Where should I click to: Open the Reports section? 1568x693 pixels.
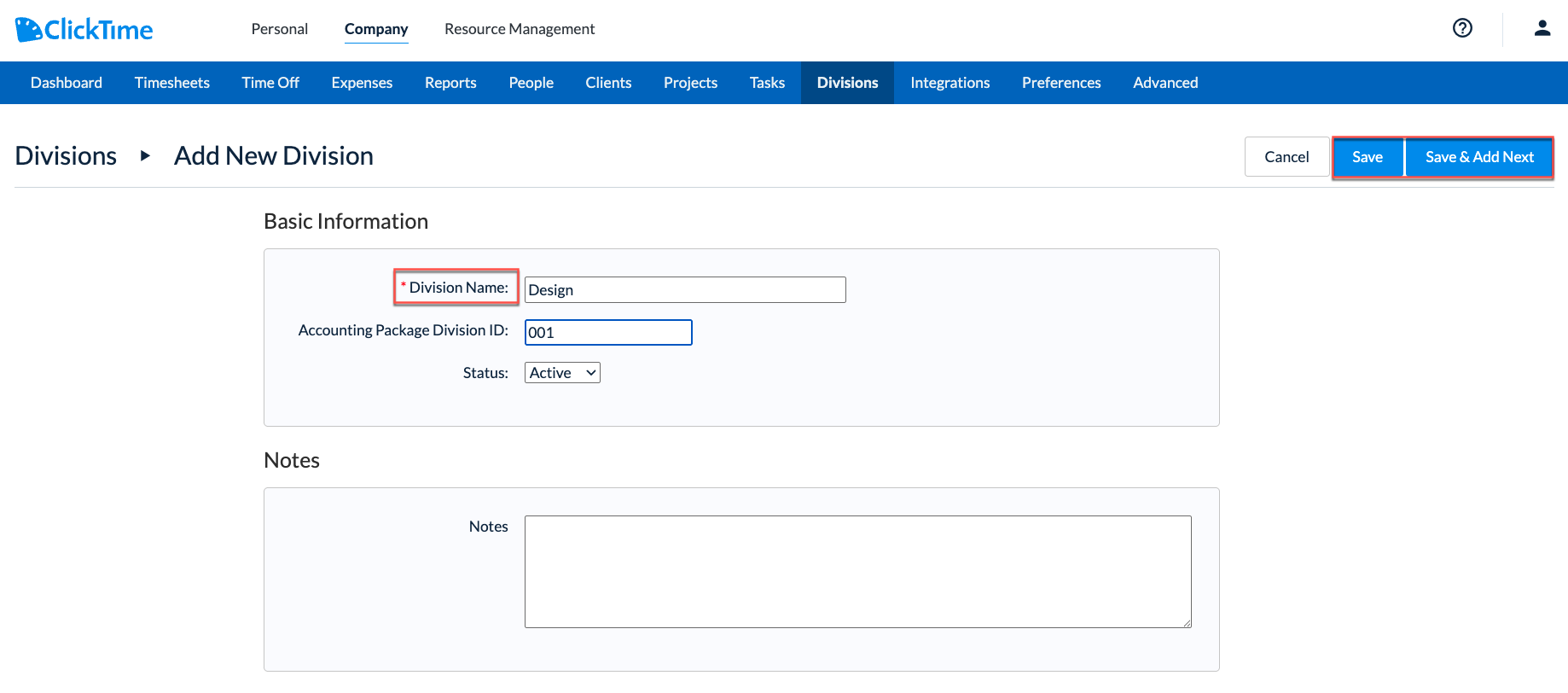(450, 83)
